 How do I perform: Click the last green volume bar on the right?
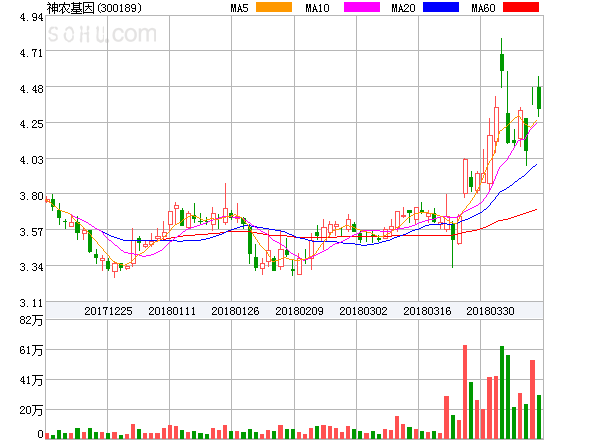pos(539,417)
